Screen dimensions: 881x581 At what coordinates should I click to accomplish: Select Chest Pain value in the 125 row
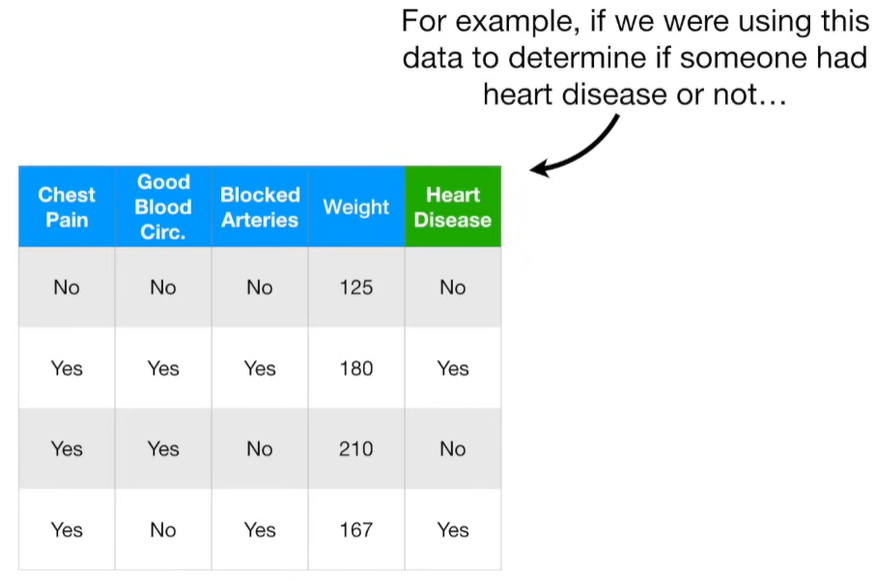[67, 288]
